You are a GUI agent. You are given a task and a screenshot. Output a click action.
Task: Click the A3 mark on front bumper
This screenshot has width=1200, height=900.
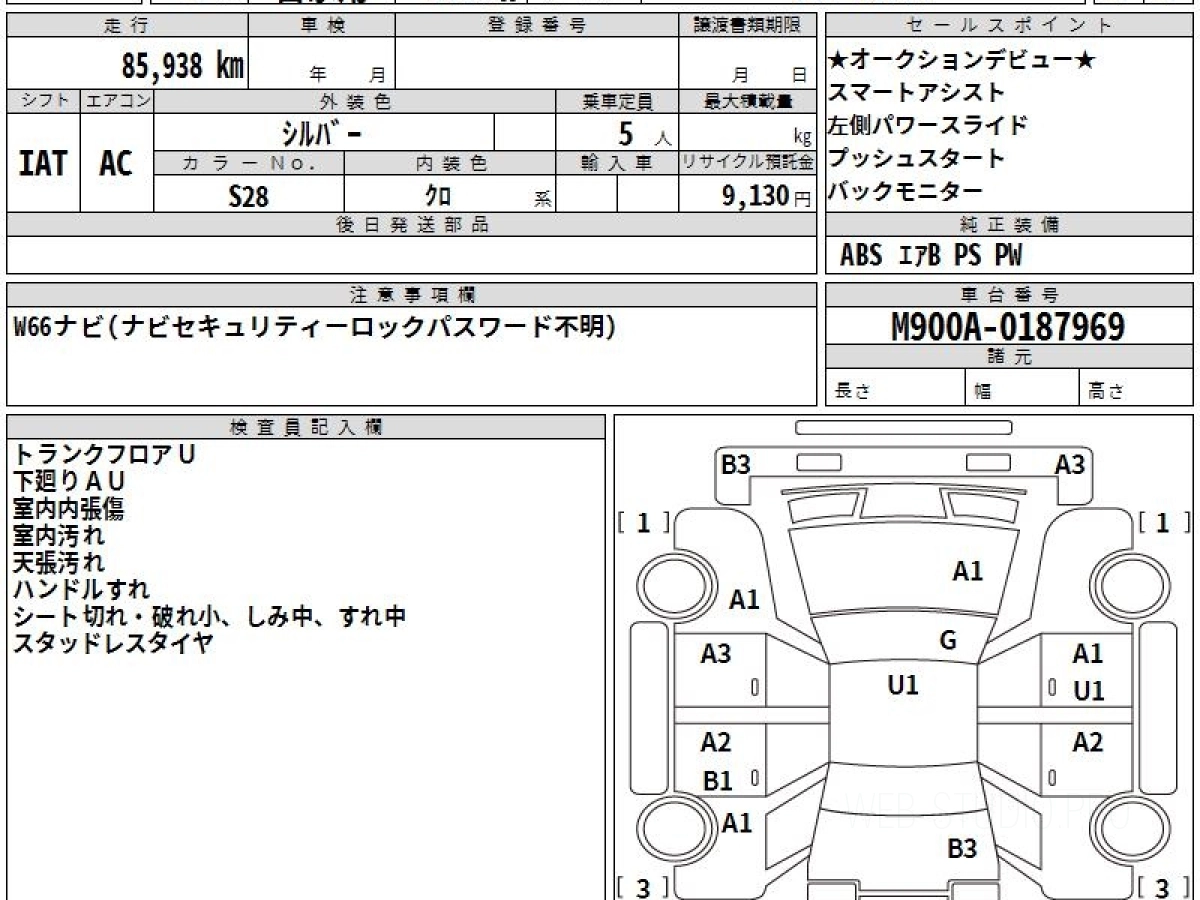tap(1070, 465)
